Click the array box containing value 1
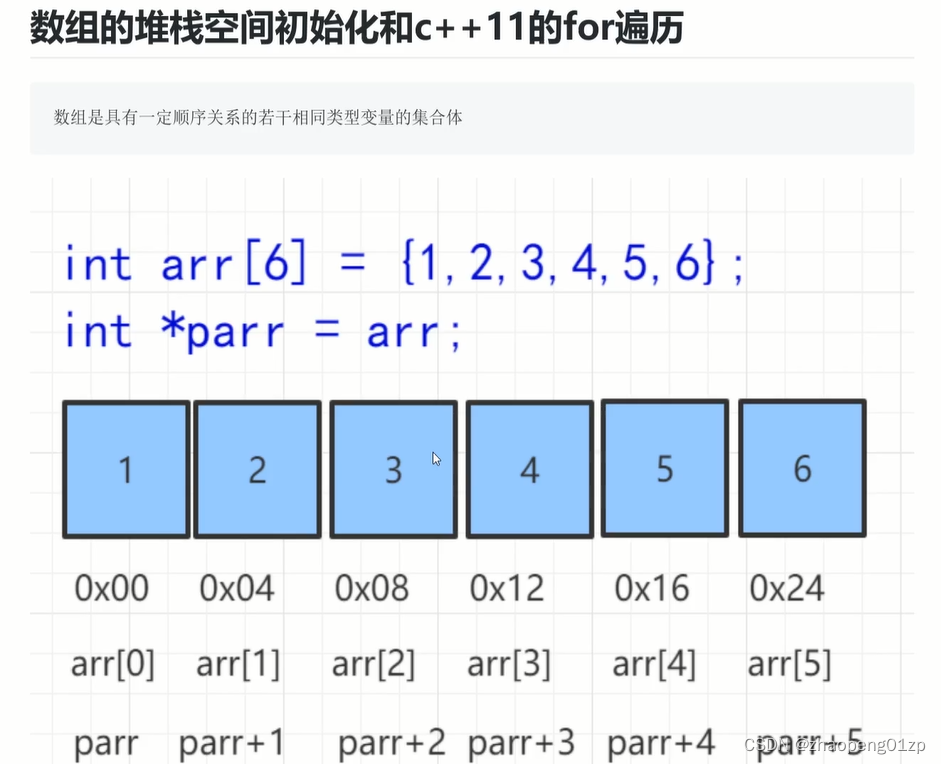 click(x=125, y=468)
